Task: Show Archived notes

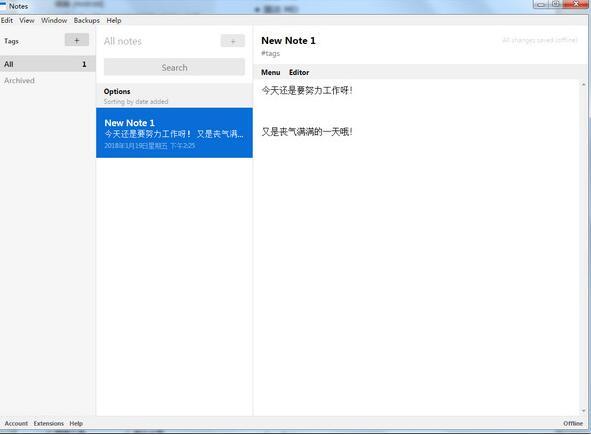Action: pyautogui.click(x=19, y=81)
